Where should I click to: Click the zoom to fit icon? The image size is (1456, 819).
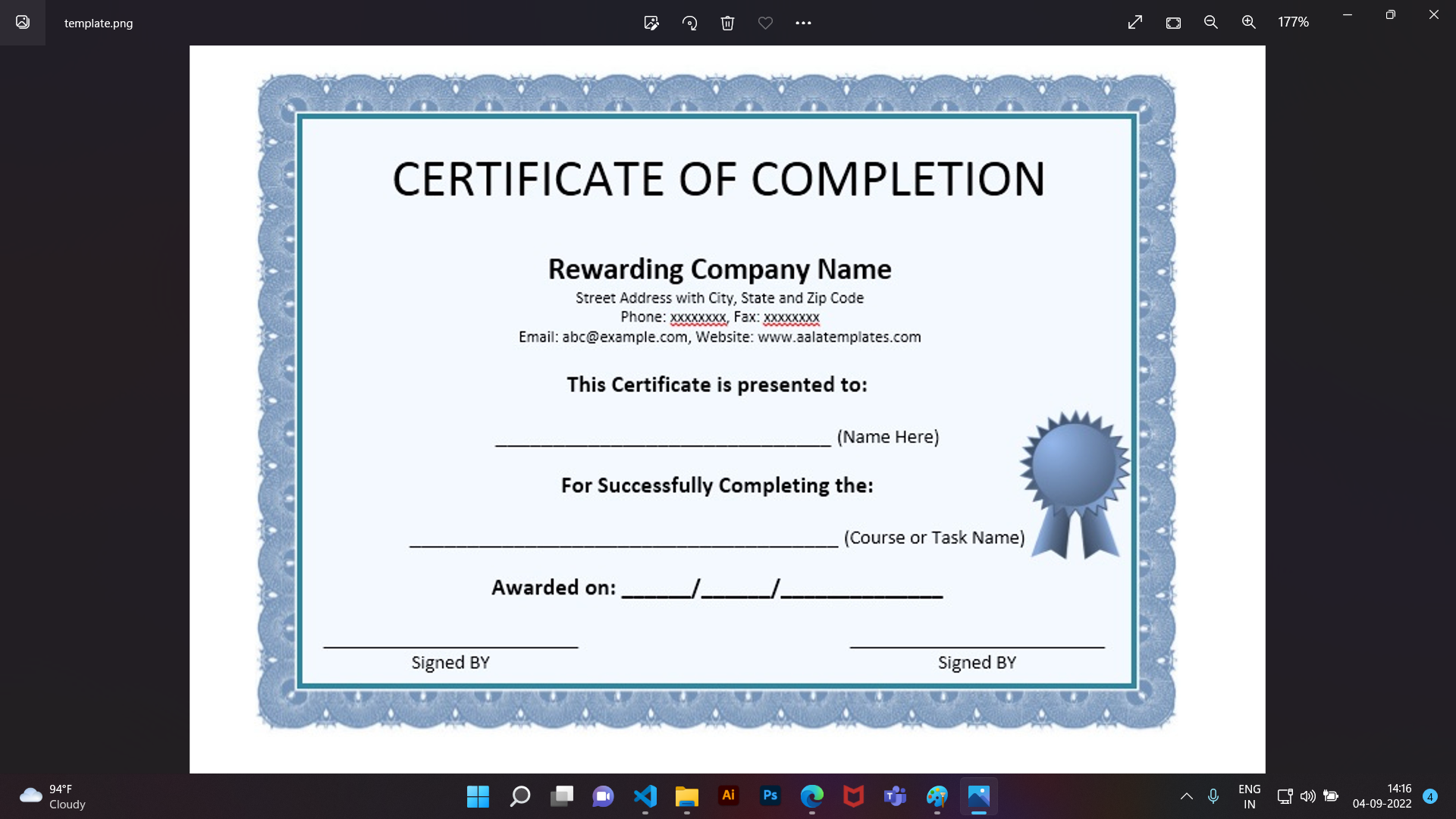[1173, 23]
